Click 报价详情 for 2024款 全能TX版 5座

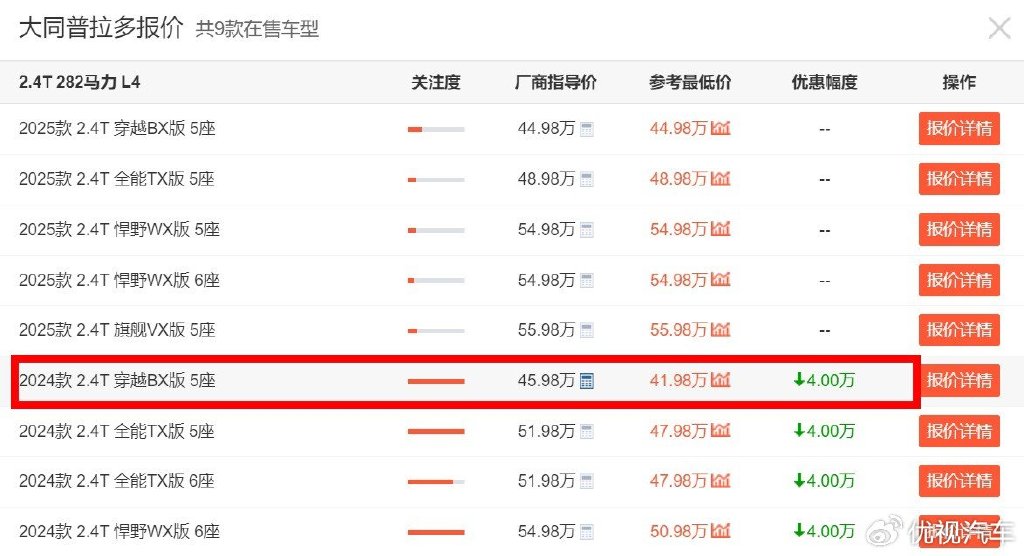coord(959,431)
